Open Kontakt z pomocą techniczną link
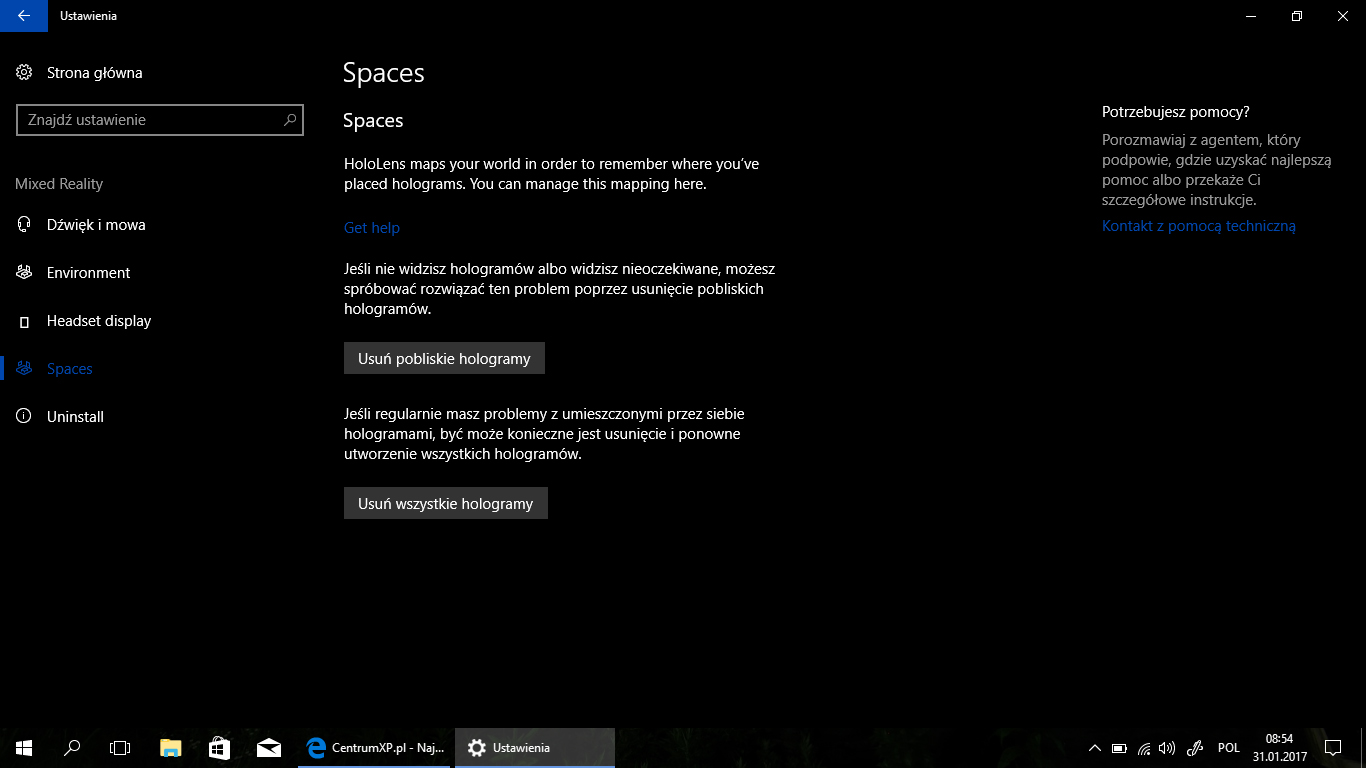Image resolution: width=1366 pixels, height=768 pixels. (1199, 226)
